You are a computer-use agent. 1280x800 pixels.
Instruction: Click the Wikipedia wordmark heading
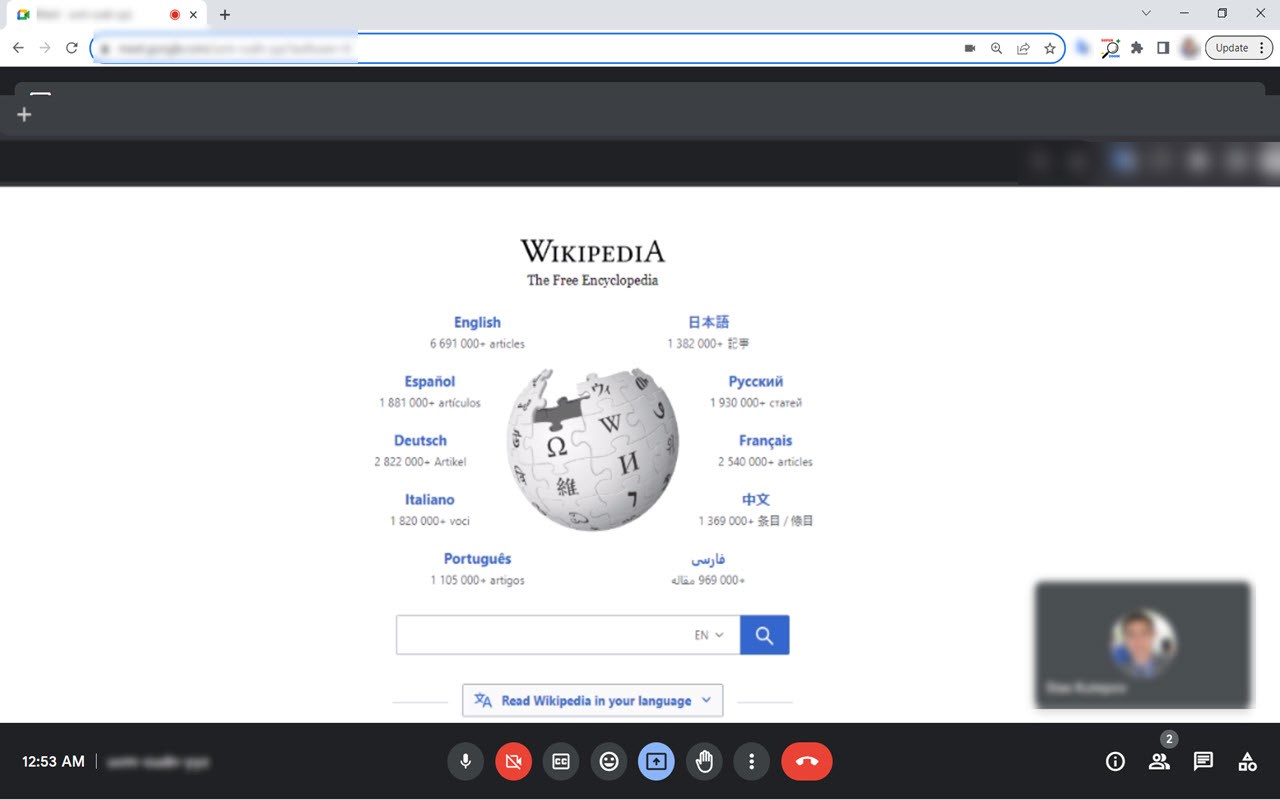[592, 250]
